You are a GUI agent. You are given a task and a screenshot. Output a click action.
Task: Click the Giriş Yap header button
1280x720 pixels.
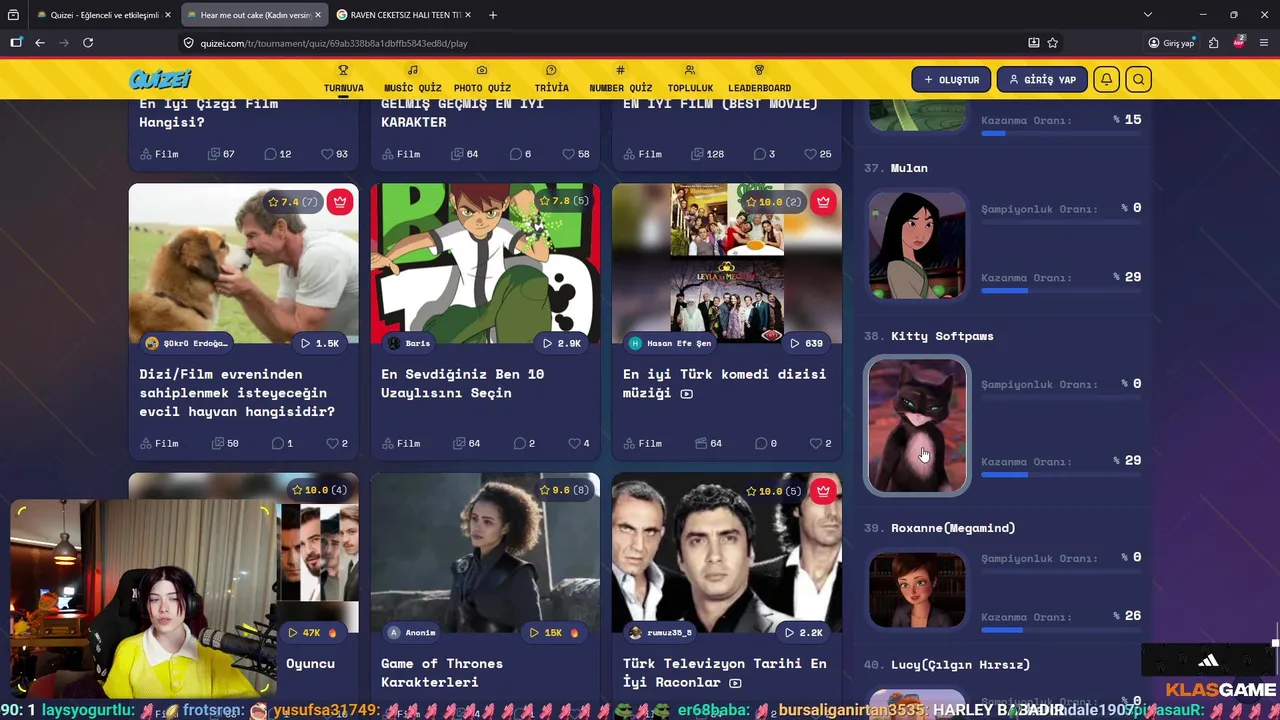coord(1042,80)
